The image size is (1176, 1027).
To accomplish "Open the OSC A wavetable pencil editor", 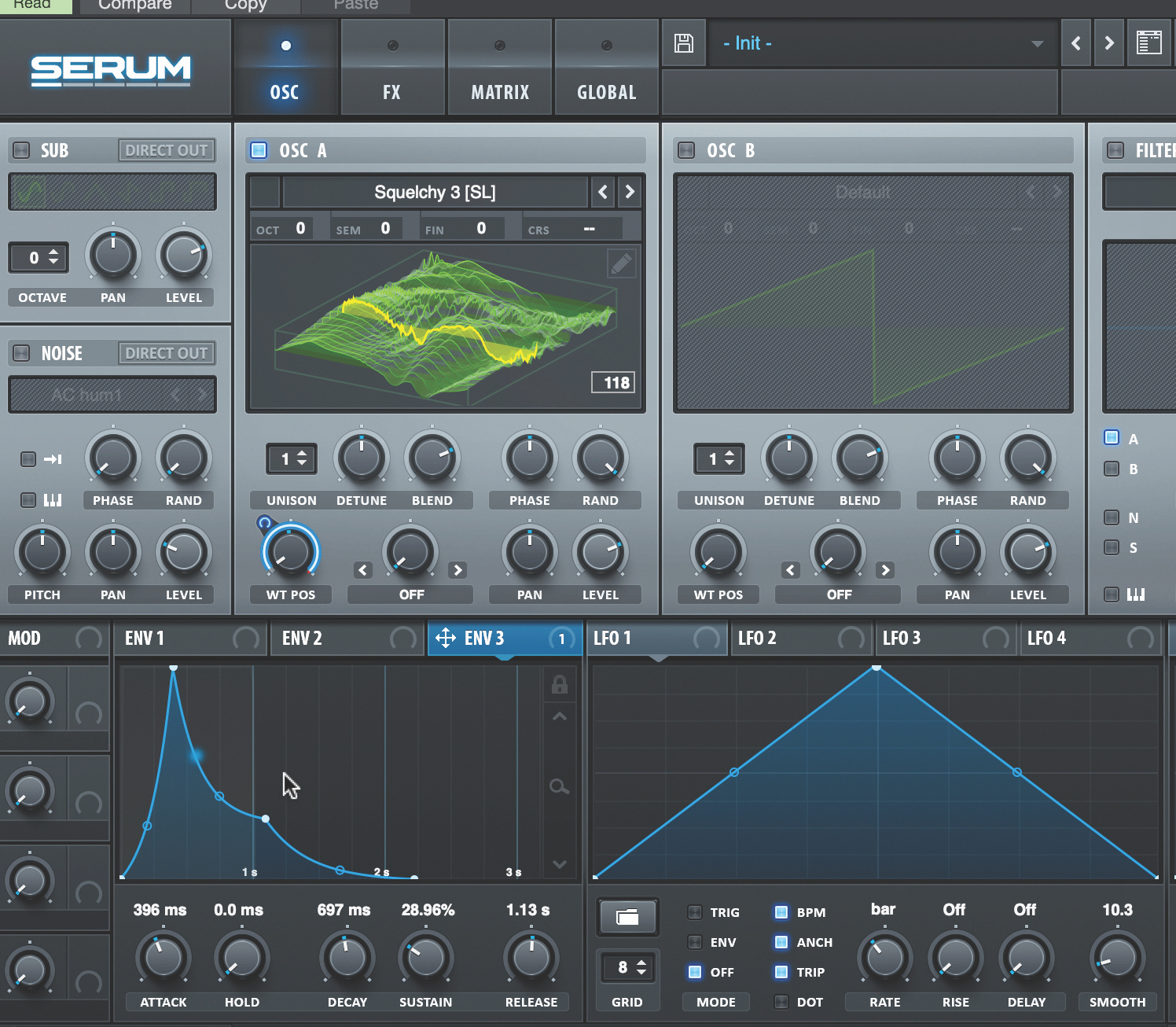I will (621, 263).
